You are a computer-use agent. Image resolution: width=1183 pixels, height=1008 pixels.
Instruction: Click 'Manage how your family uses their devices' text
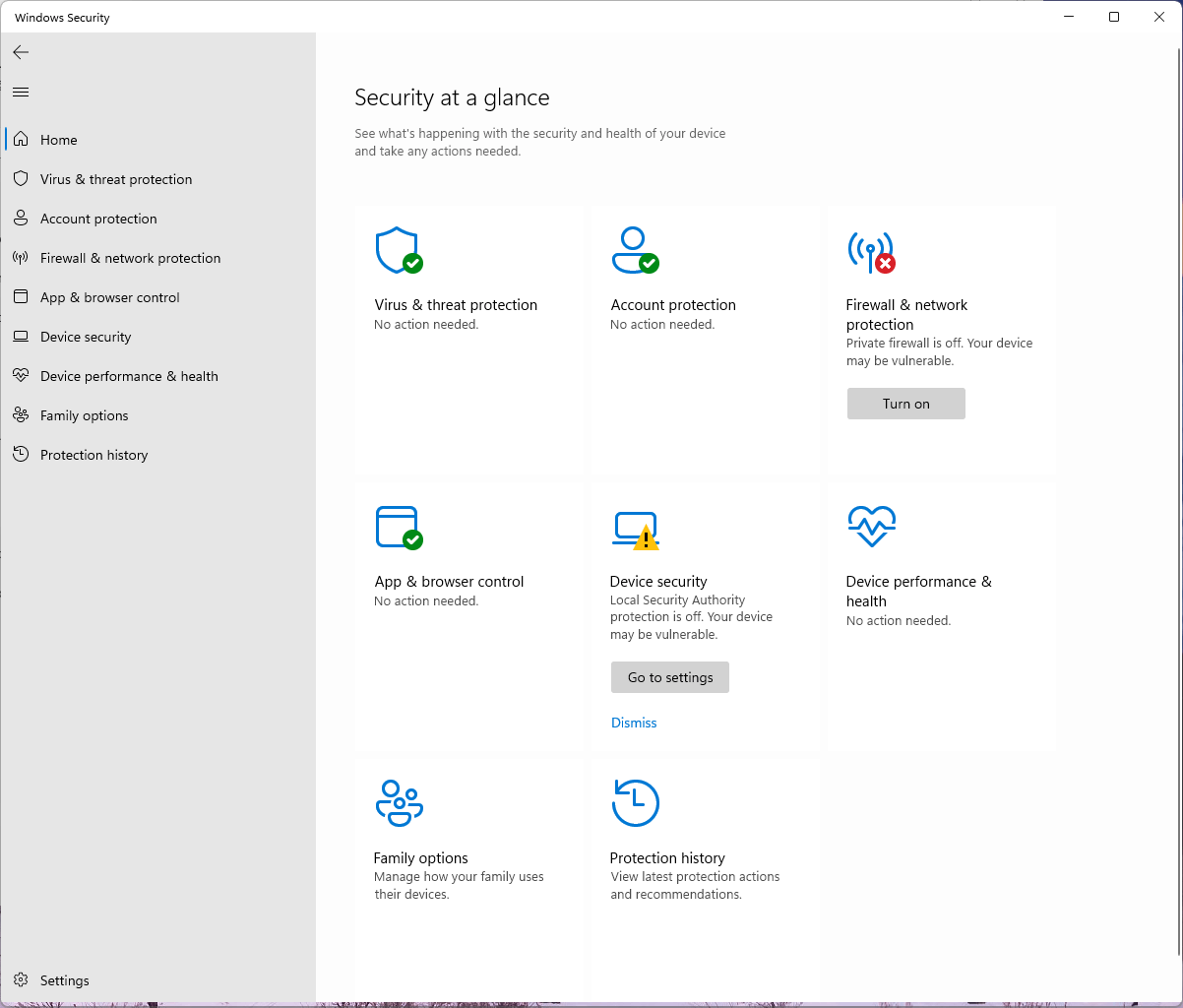coord(459,886)
